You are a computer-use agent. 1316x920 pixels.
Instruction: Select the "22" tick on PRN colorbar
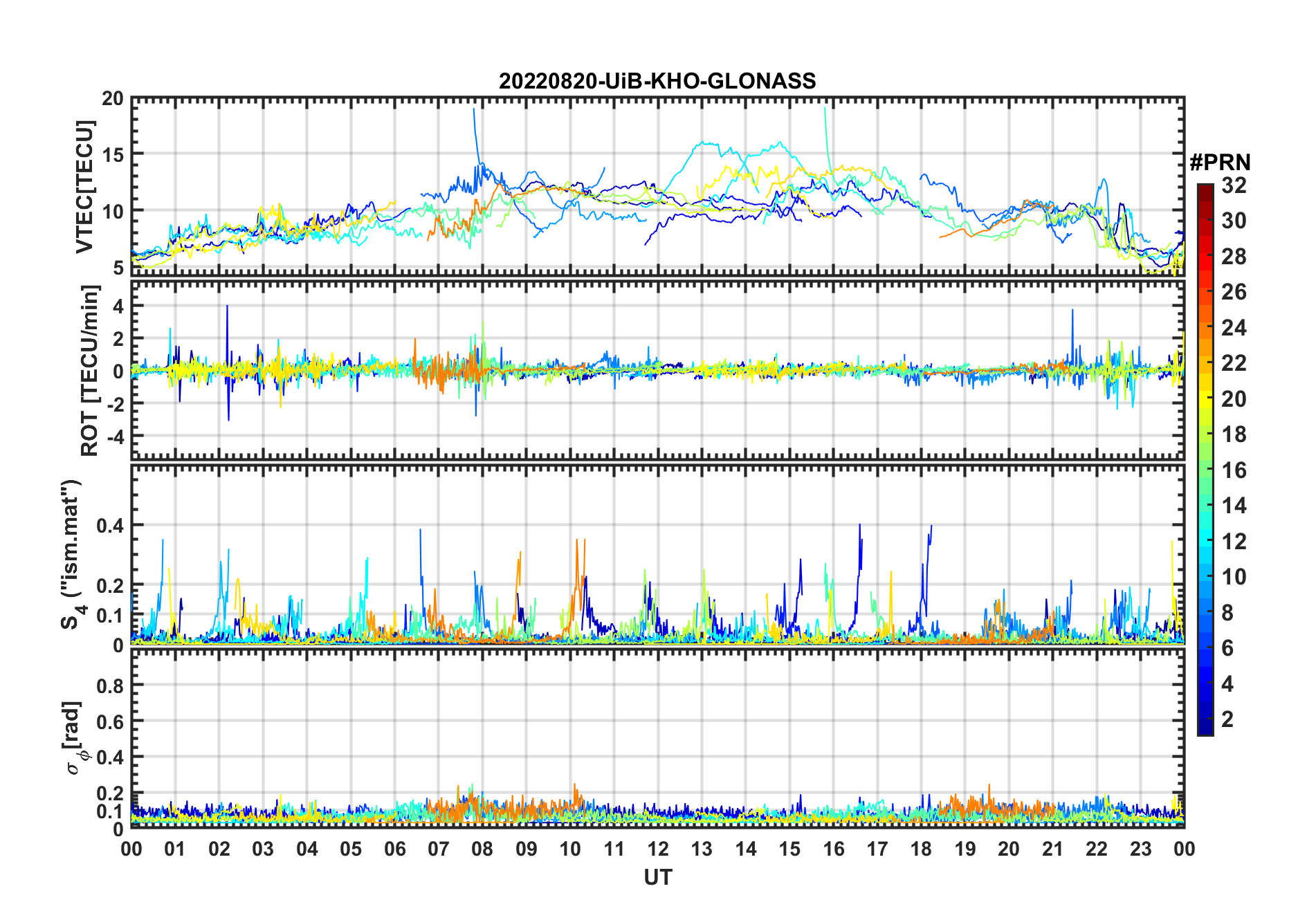tap(1234, 363)
